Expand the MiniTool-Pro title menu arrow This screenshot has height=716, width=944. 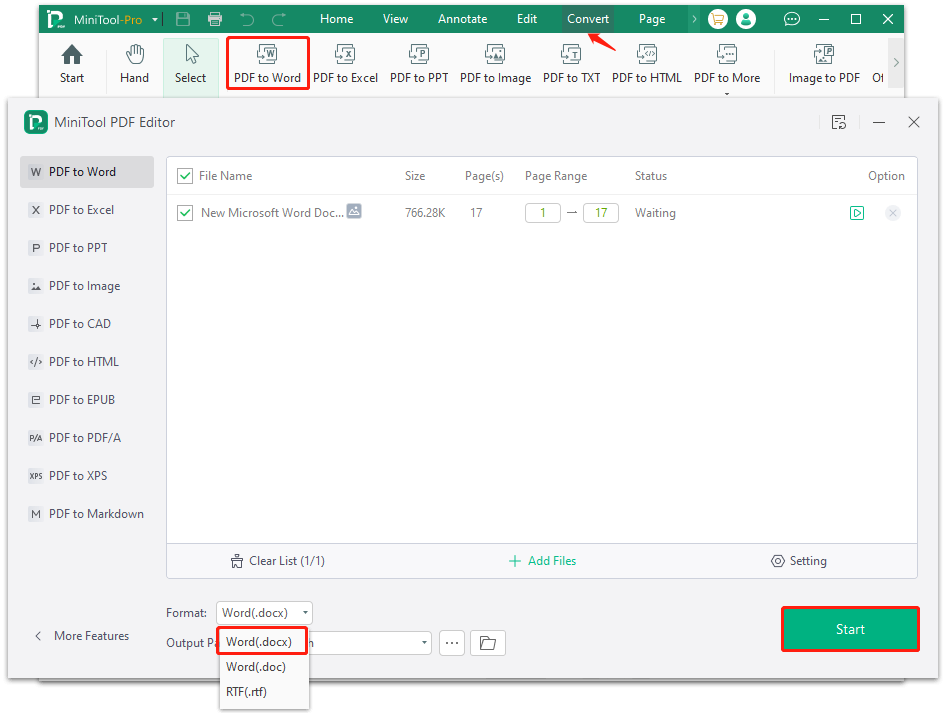pyautogui.click(x=155, y=19)
